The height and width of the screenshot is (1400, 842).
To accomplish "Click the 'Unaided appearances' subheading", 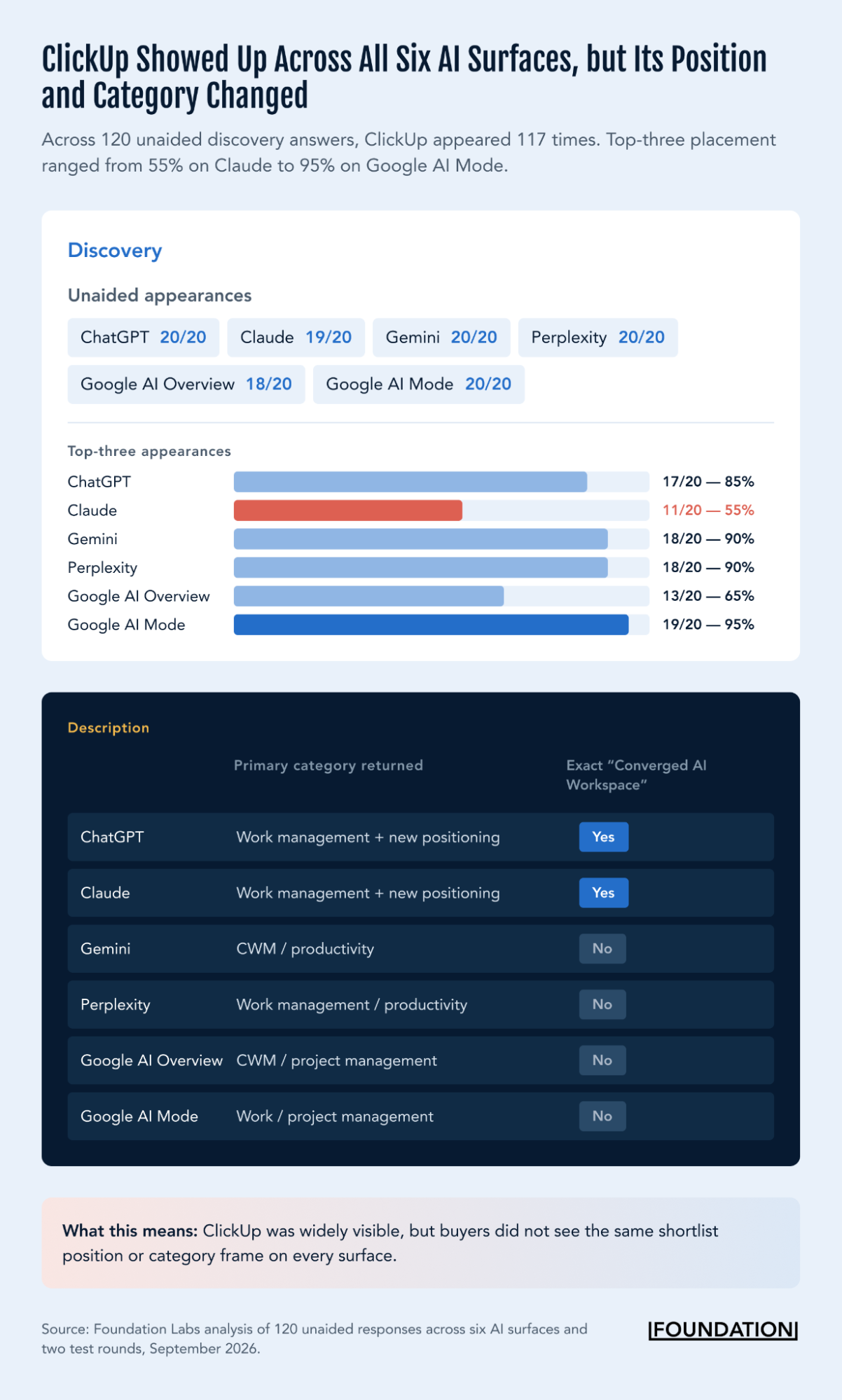I will pyautogui.click(x=160, y=296).
